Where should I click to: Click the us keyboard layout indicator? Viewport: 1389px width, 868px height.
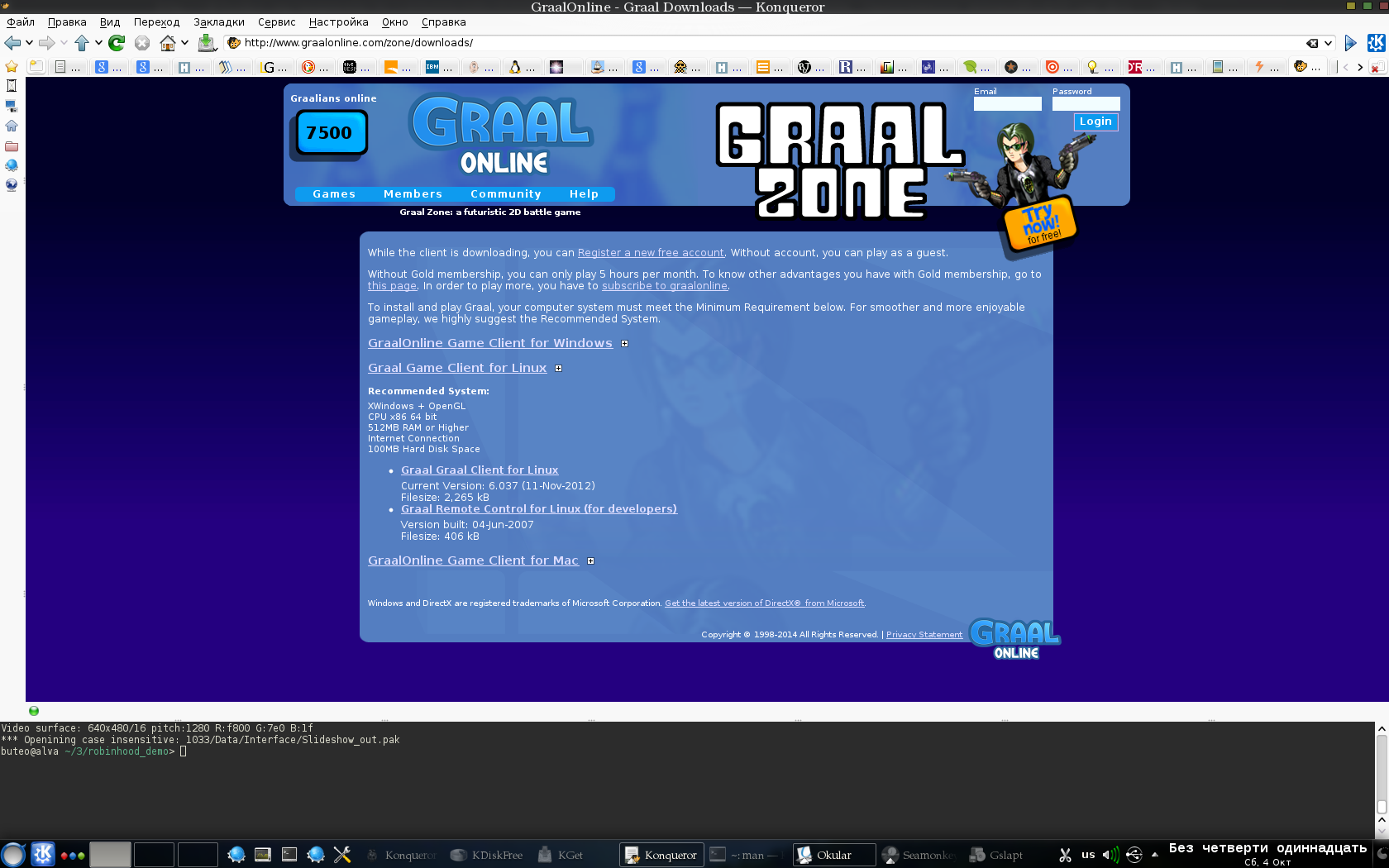click(1088, 855)
